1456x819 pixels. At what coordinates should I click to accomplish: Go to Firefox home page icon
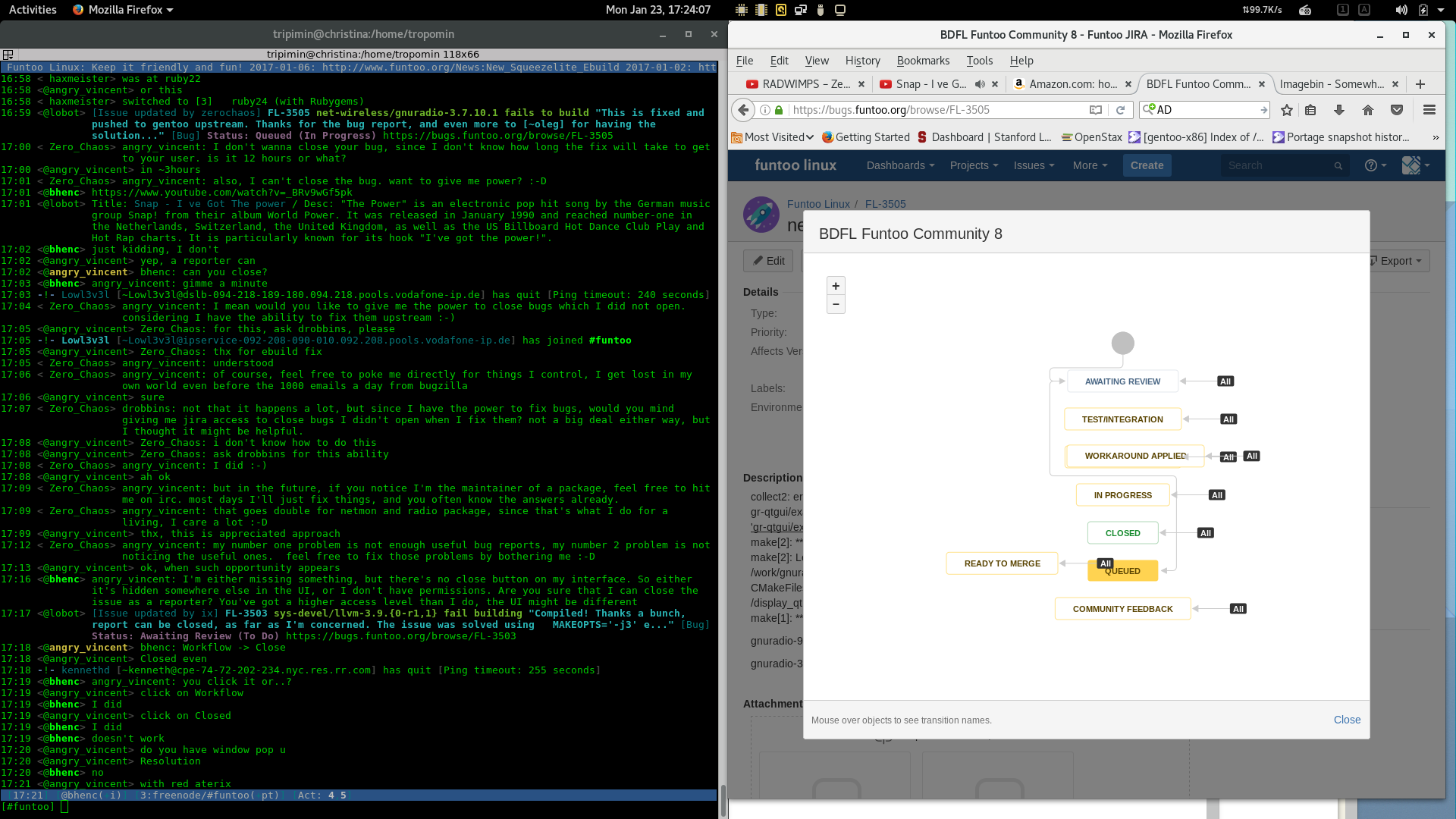[1368, 110]
